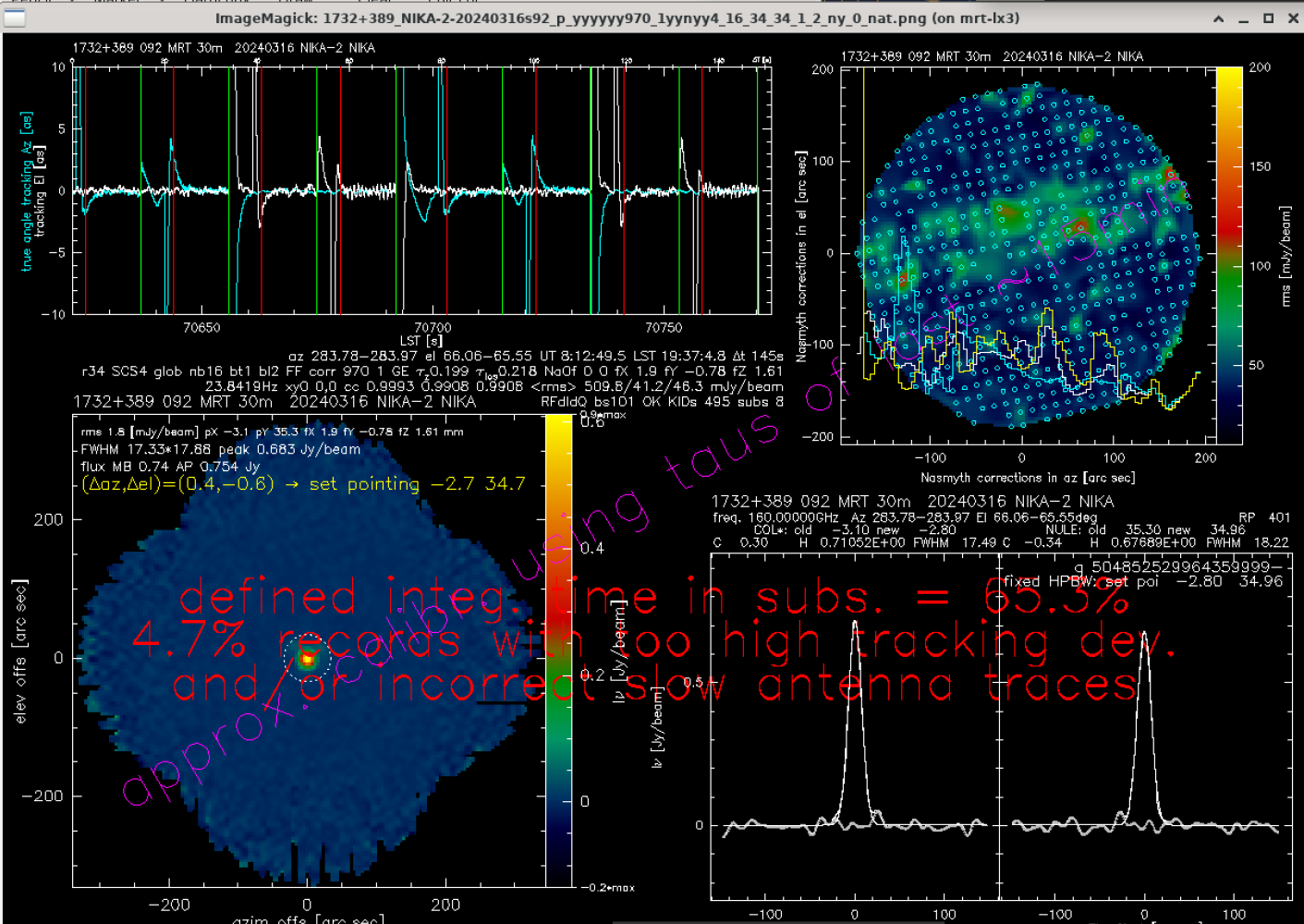Viewport: 1304px width, 924px height.
Task: Click the 70700 tick label on LST axis
Action: [433, 327]
